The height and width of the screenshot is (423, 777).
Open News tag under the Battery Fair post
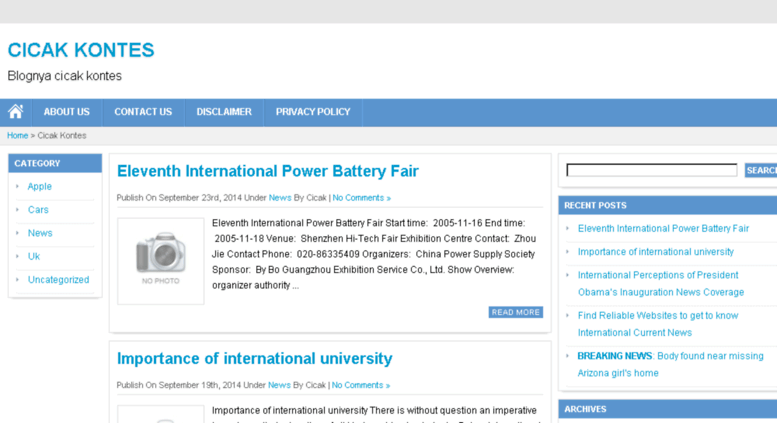[280, 198]
